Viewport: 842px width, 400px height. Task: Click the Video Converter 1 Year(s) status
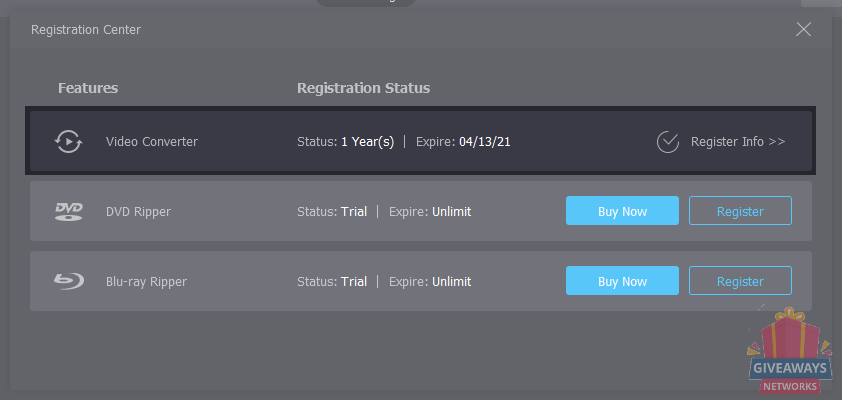coord(367,142)
